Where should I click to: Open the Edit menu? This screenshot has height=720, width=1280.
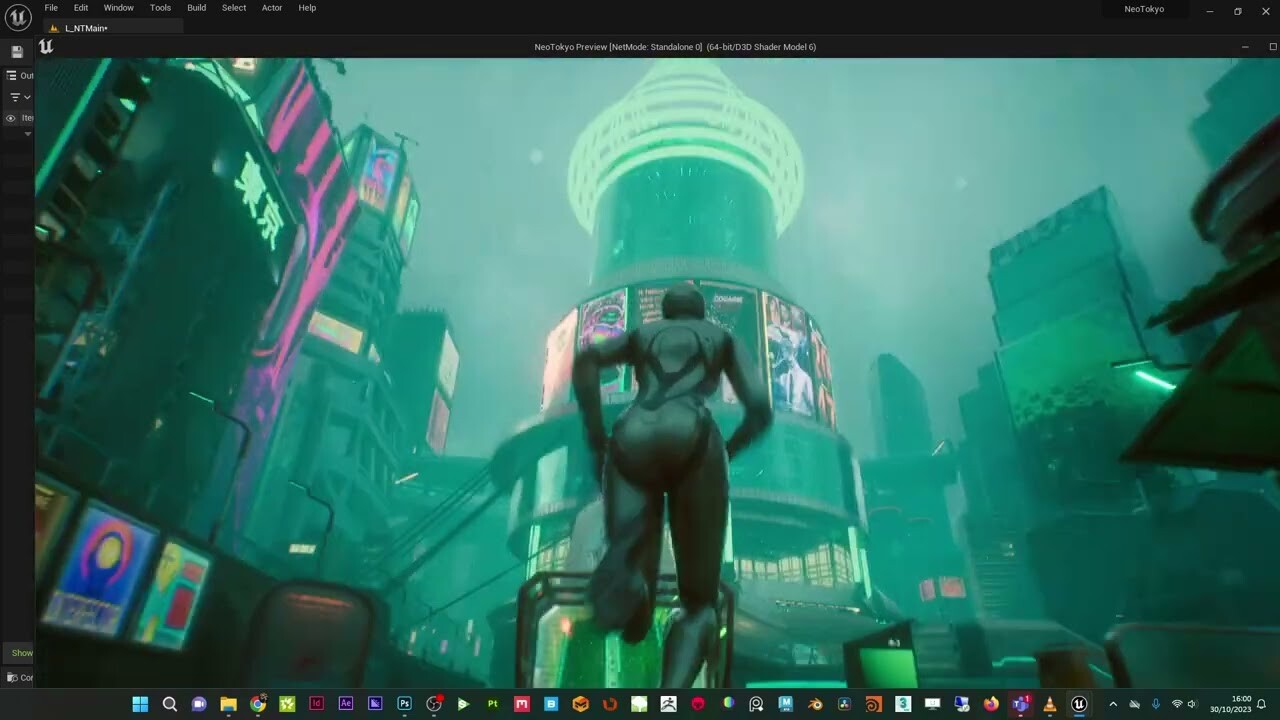[81, 8]
